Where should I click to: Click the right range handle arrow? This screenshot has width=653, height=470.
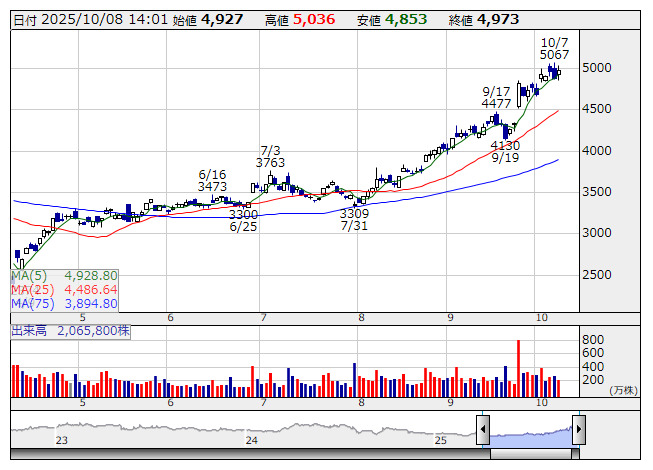[x=579, y=430]
